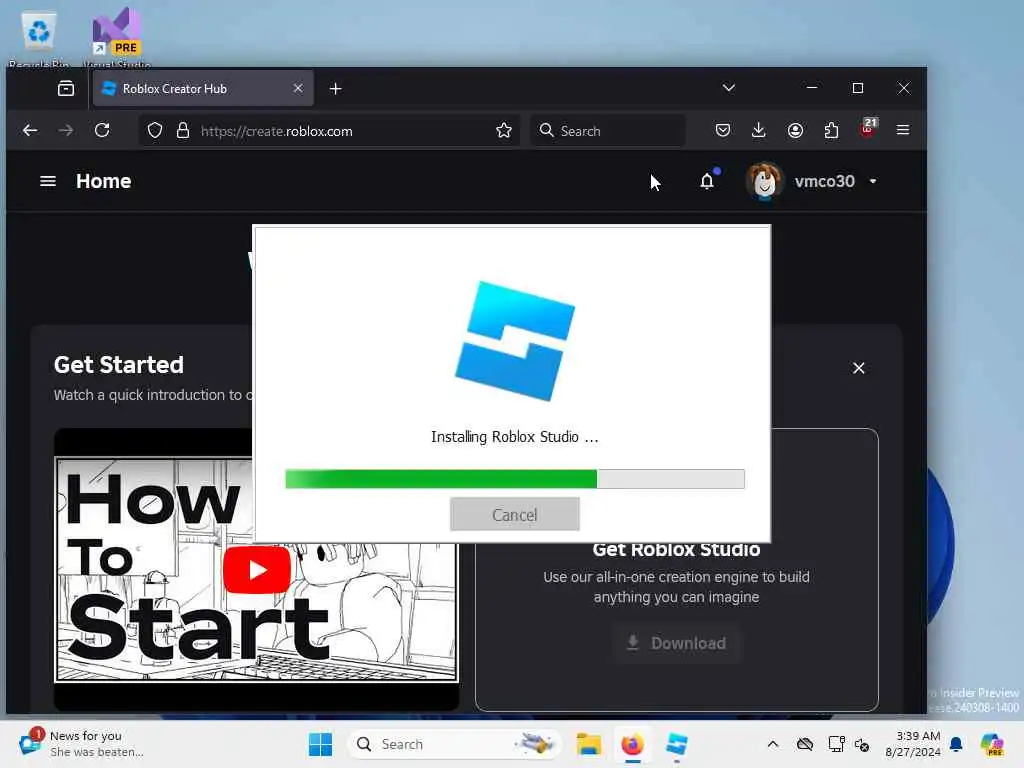This screenshot has width=1024, height=768.
Task: Switch to Firefox in the taskbar
Action: (632, 744)
